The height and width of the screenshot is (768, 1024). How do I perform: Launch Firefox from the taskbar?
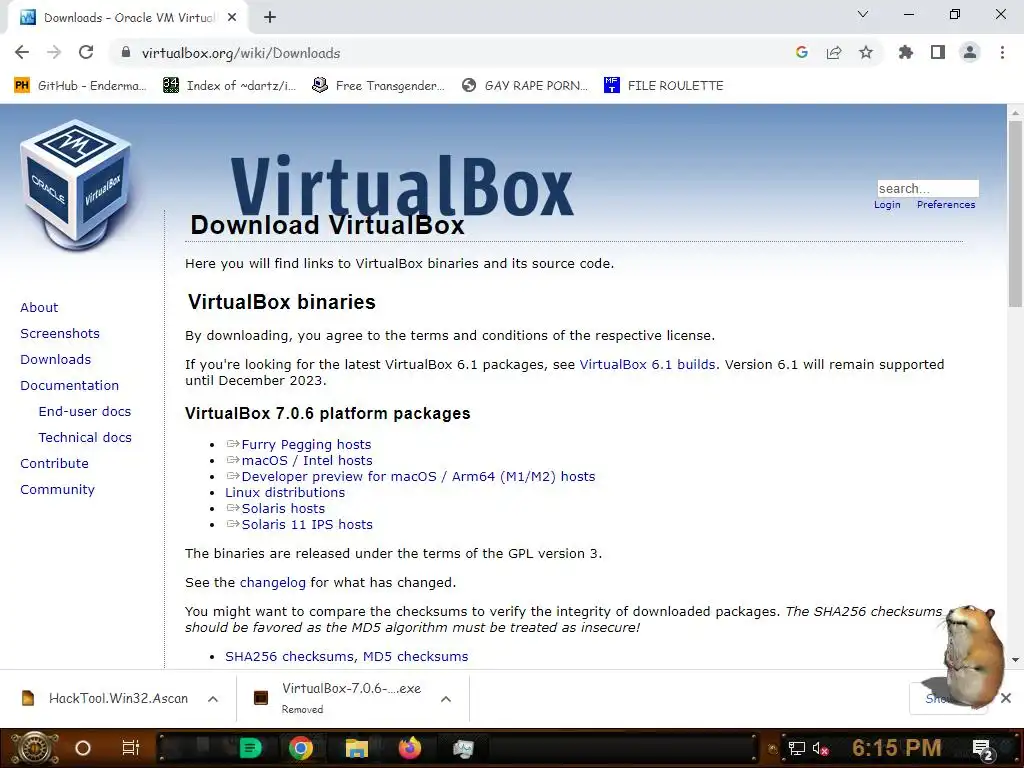tap(410, 748)
